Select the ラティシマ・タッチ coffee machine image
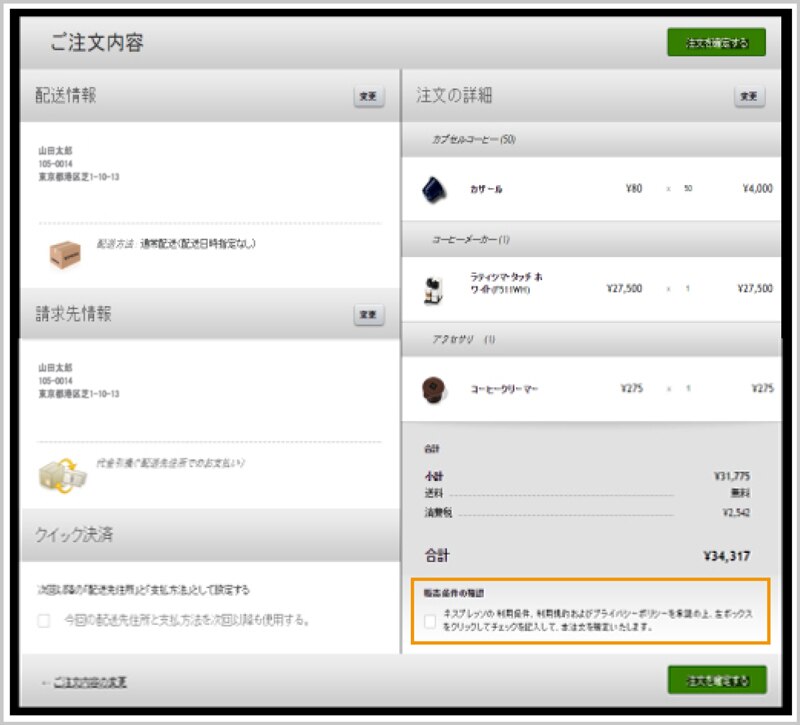The width and height of the screenshot is (800, 725). coord(433,289)
